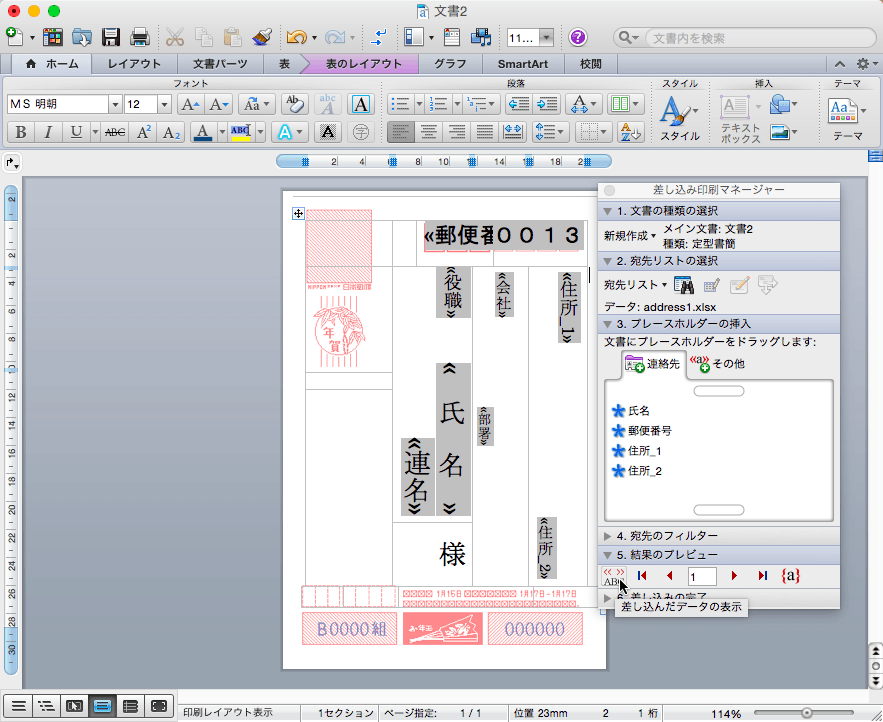Screen dimensions: 883x722
Task: Toggle Bold formatting
Action: click(x=20, y=132)
